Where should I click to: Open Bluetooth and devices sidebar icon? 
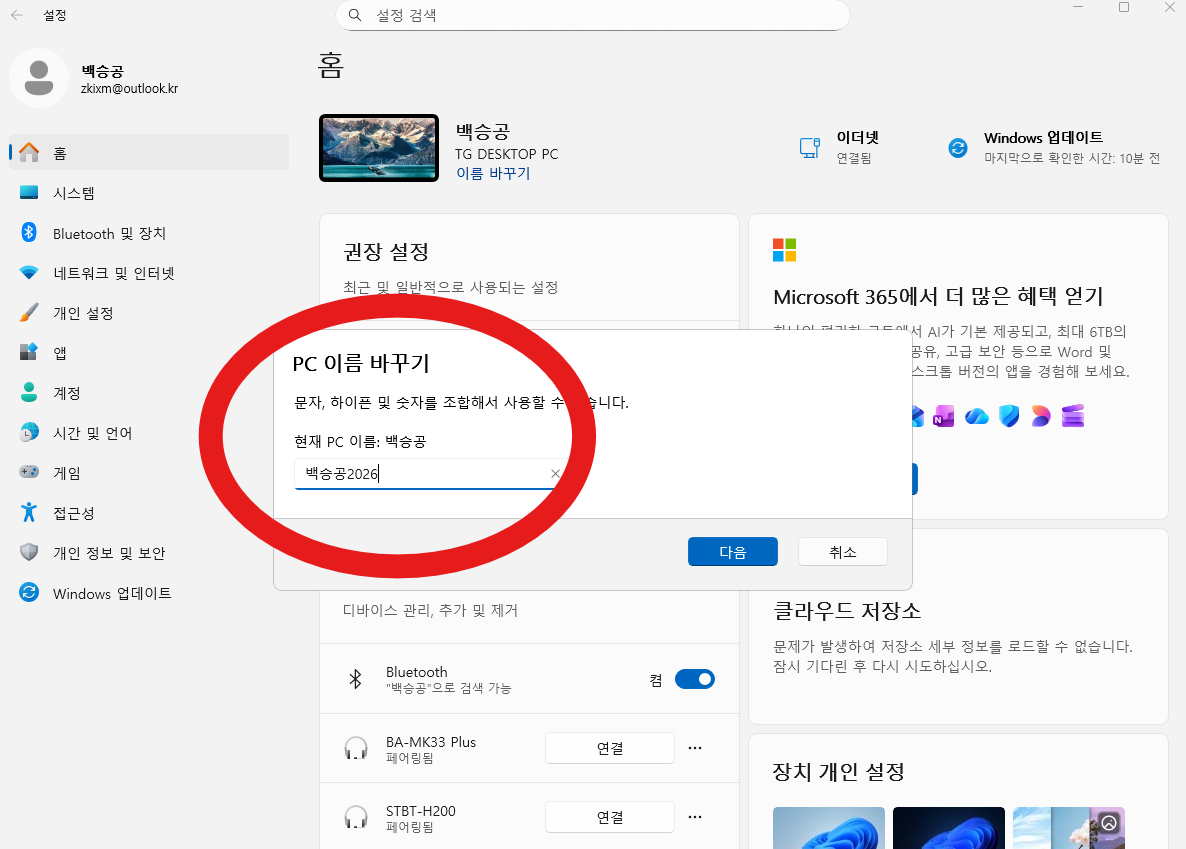(29, 233)
